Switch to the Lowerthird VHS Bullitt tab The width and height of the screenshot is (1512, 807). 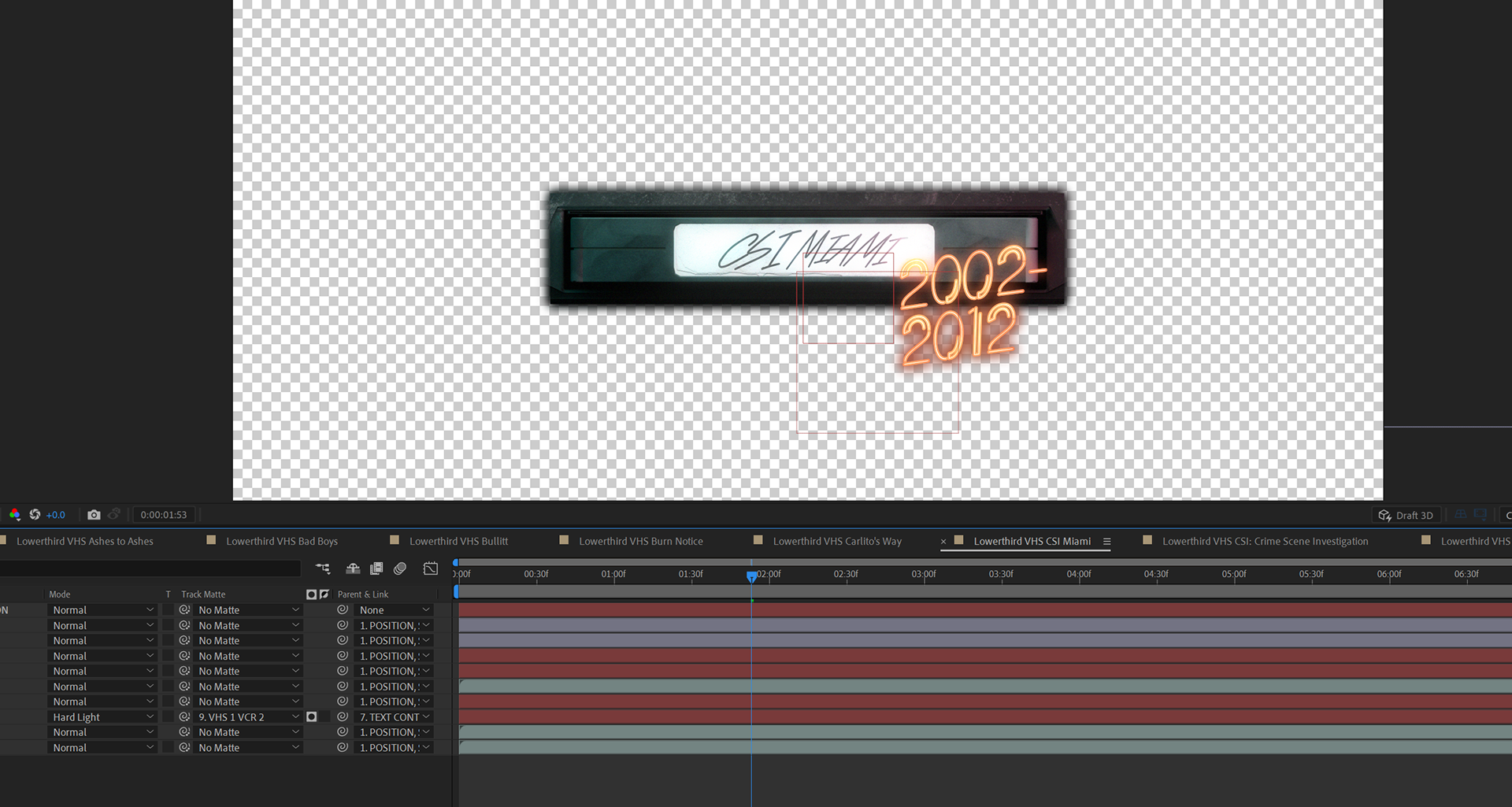click(x=458, y=542)
